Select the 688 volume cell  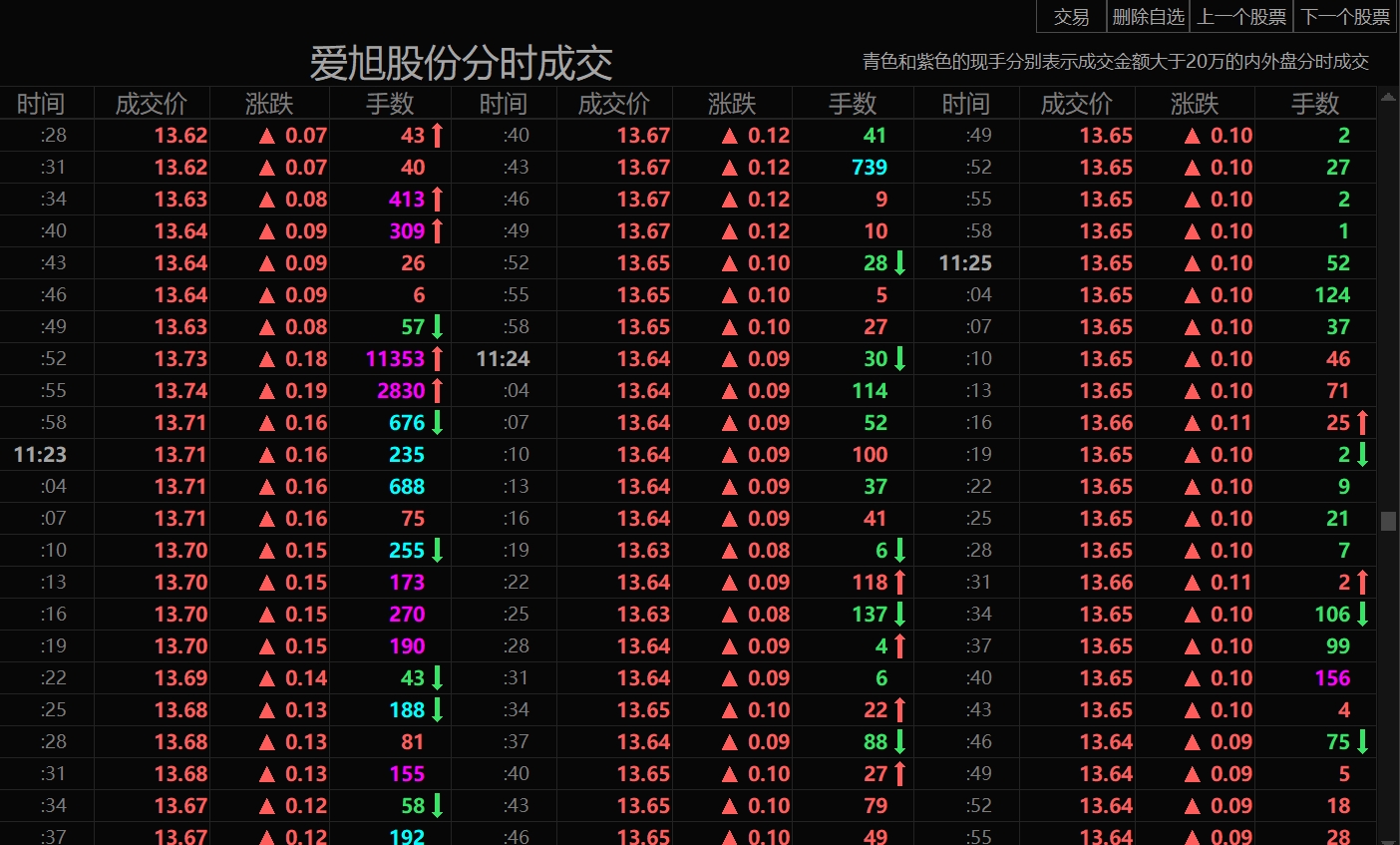[x=407, y=487]
